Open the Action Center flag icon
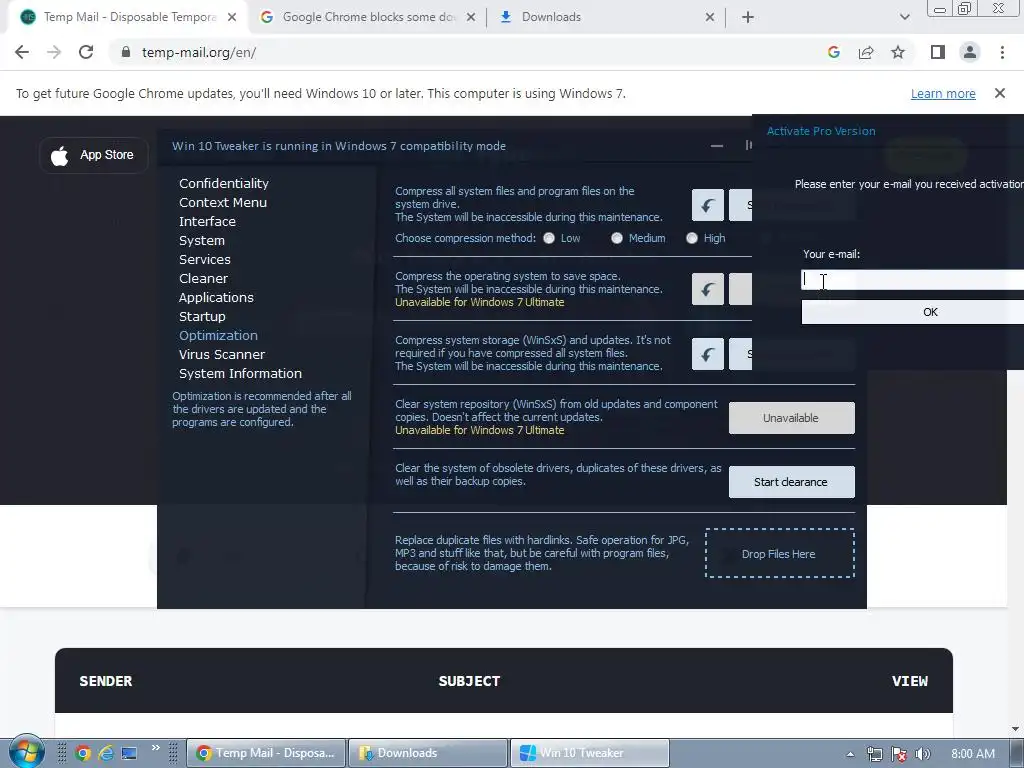The width and height of the screenshot is (1024, 768). [x=899, y=754]
